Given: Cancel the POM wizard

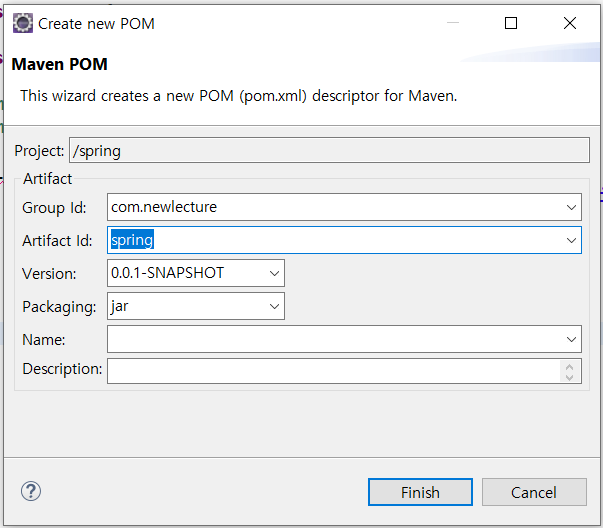Looking at the screenshot, I should [x=534, y=492].
